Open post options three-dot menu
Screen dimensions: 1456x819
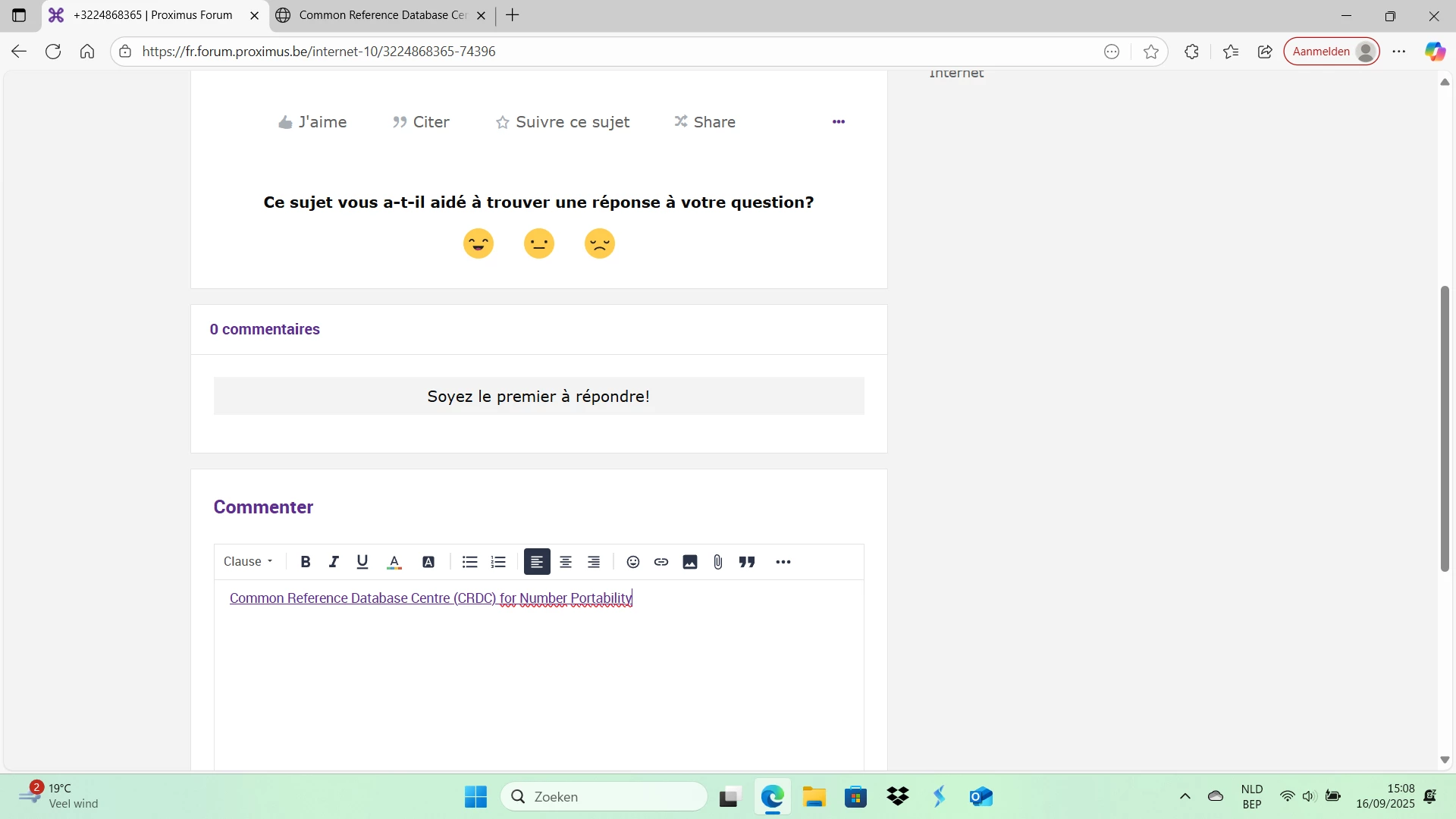coord(838,122)
